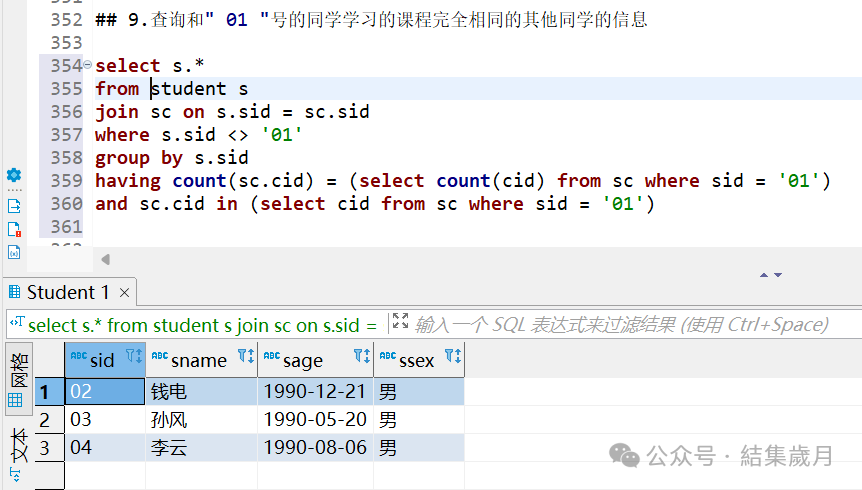The height and width of the screenshot is (490, 862).
Task: Click the cell with sid 02
Action: click(105, 392)
